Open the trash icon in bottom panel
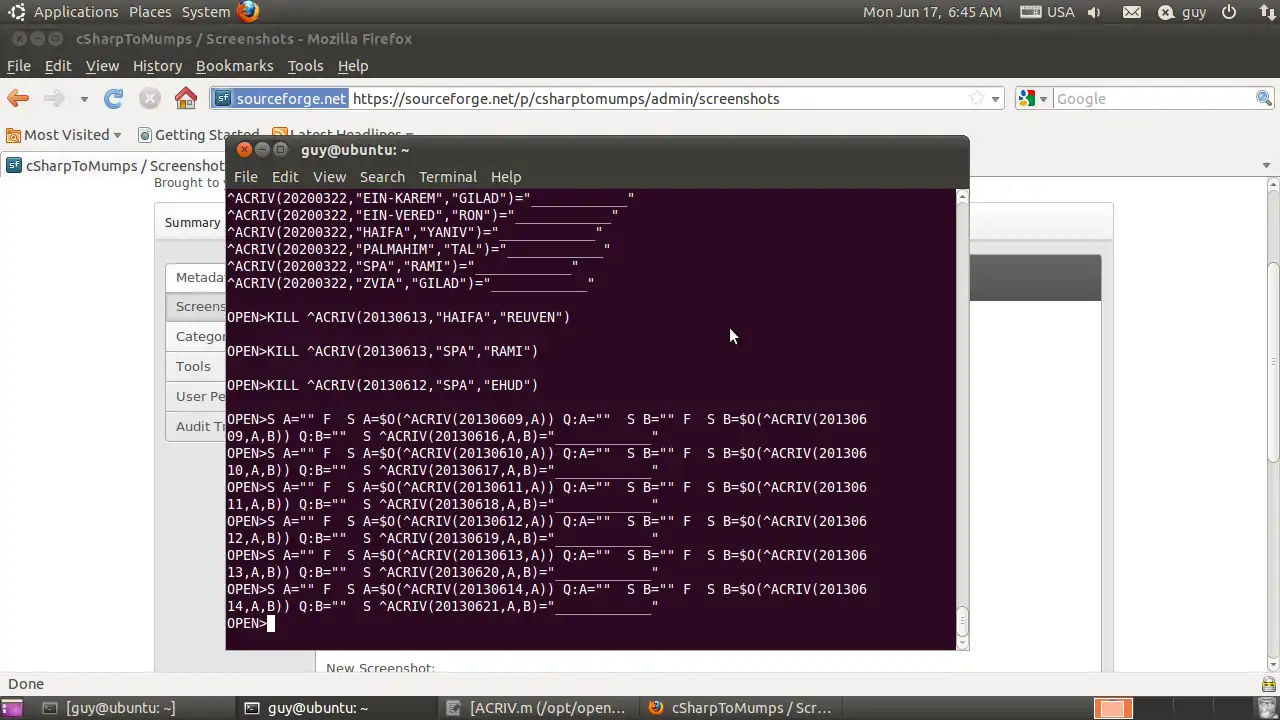The width and height of the screenshot is (1280, 720). [1268, 708]
